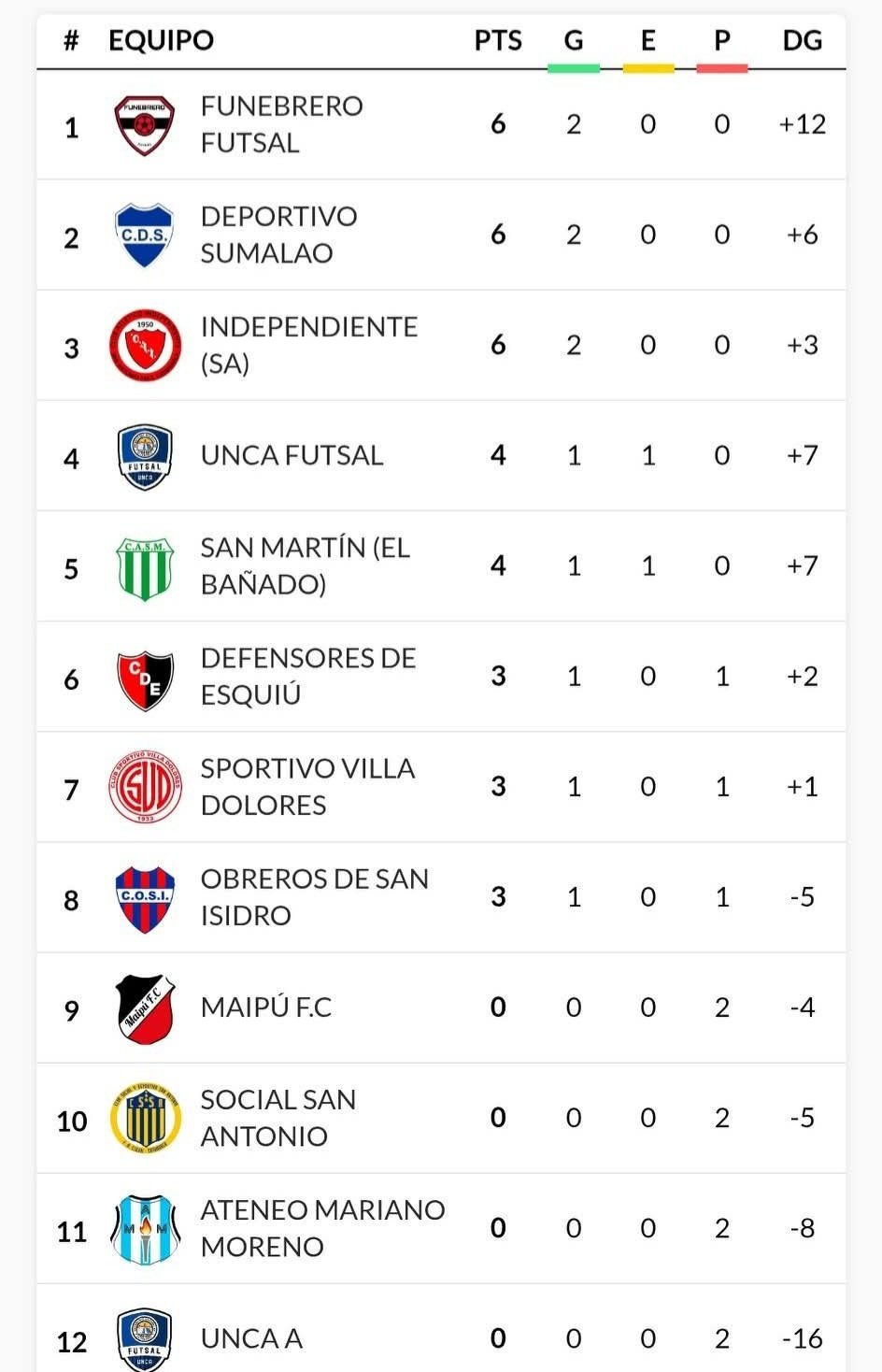
Task: Tap the Ateneo Mariano Moreno crest
Action: (x=145, y=1229)
